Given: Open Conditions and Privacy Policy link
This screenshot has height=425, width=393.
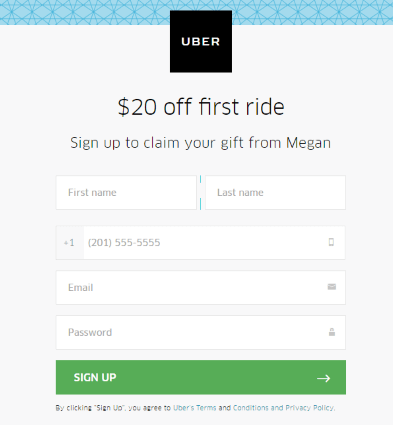Looking at the screenshot, I should (284, 408).
